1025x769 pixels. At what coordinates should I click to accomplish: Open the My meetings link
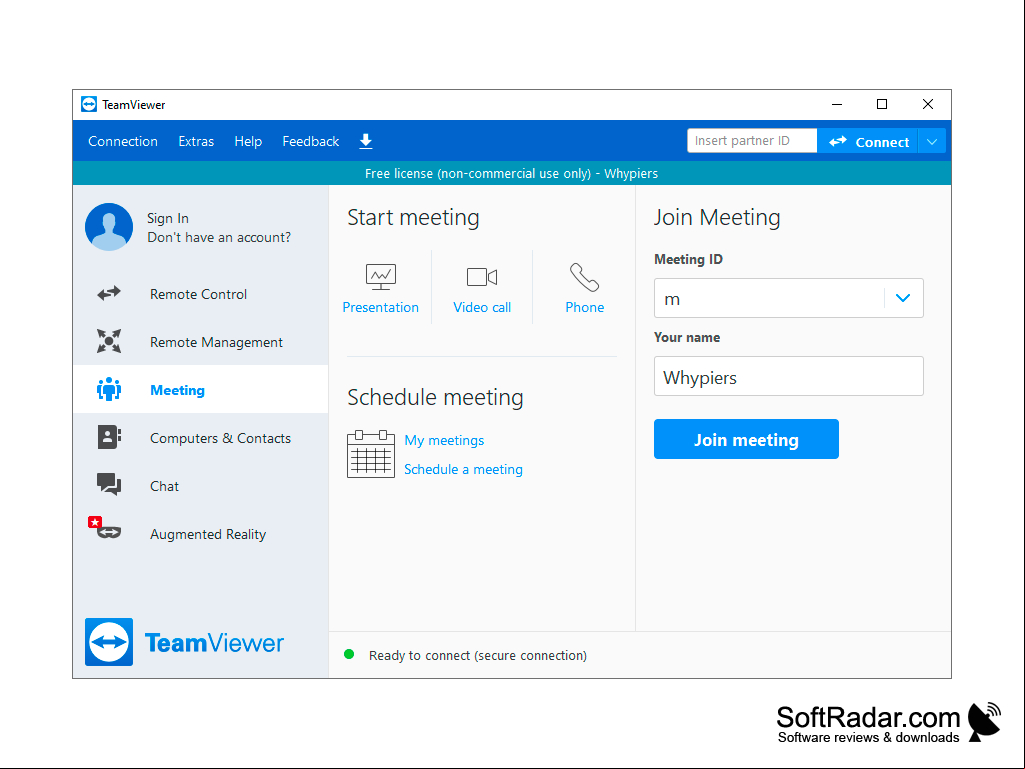coord(445,440)
